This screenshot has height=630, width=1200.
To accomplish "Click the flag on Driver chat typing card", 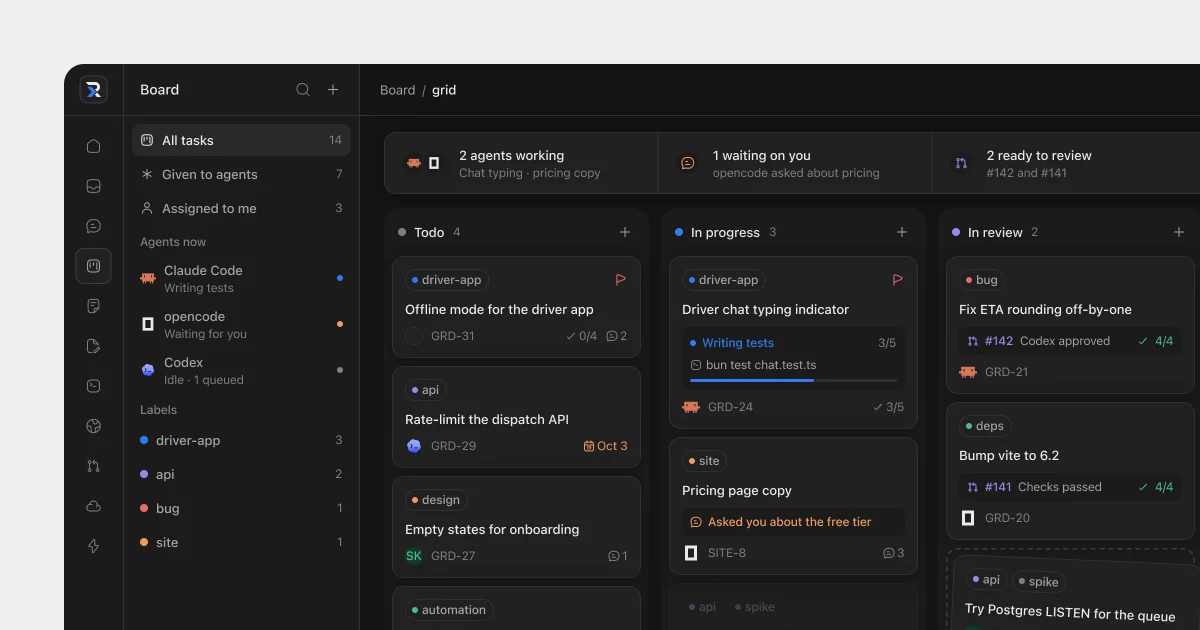I will click(898, 280).
